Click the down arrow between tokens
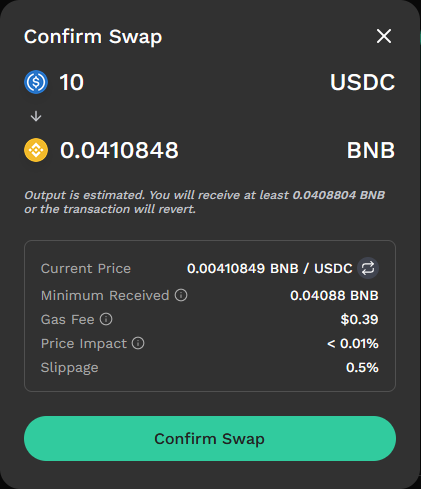This screenshot has width=421, height=489. [36, 116]
